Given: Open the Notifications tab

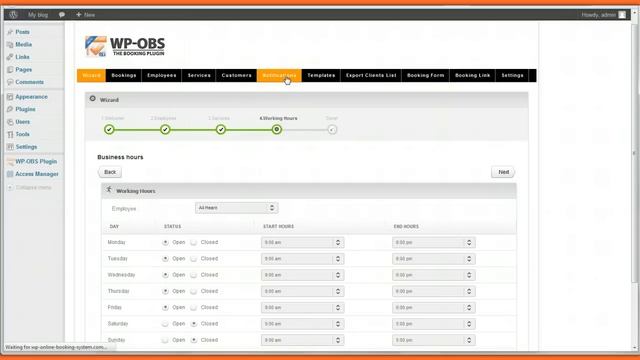Looking at the screenshot, I should point(279,76).
